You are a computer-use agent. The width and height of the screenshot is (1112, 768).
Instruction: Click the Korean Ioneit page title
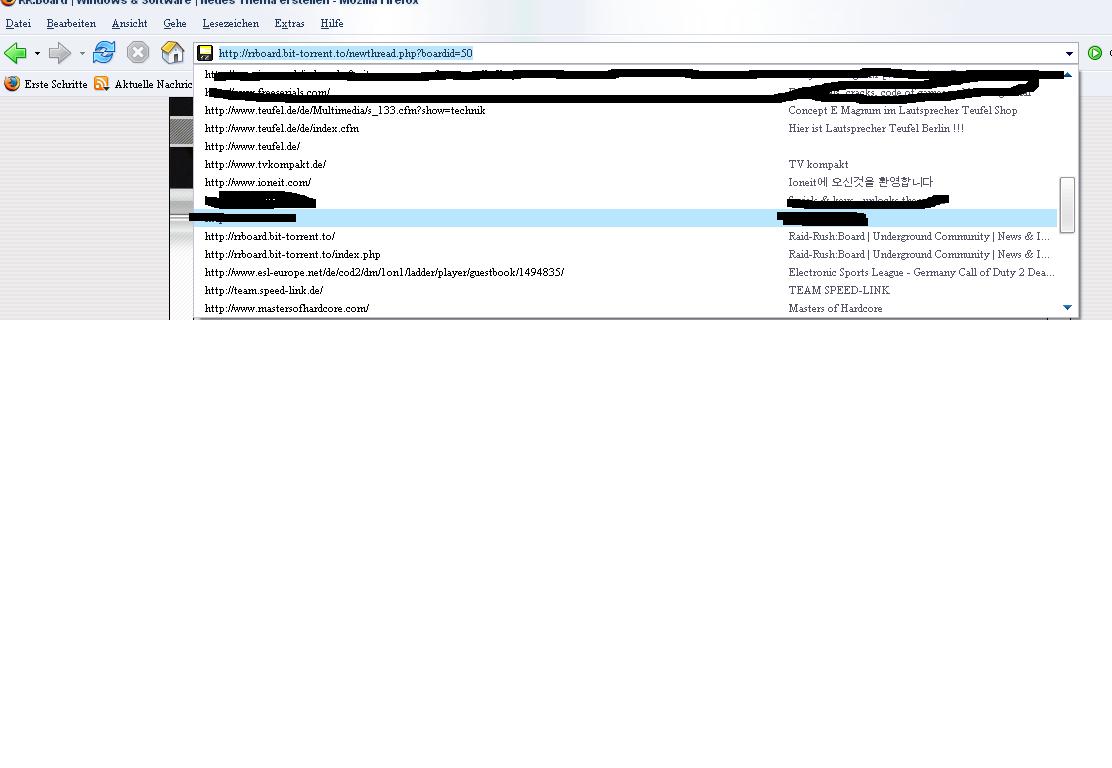click(x=860, y=182)
